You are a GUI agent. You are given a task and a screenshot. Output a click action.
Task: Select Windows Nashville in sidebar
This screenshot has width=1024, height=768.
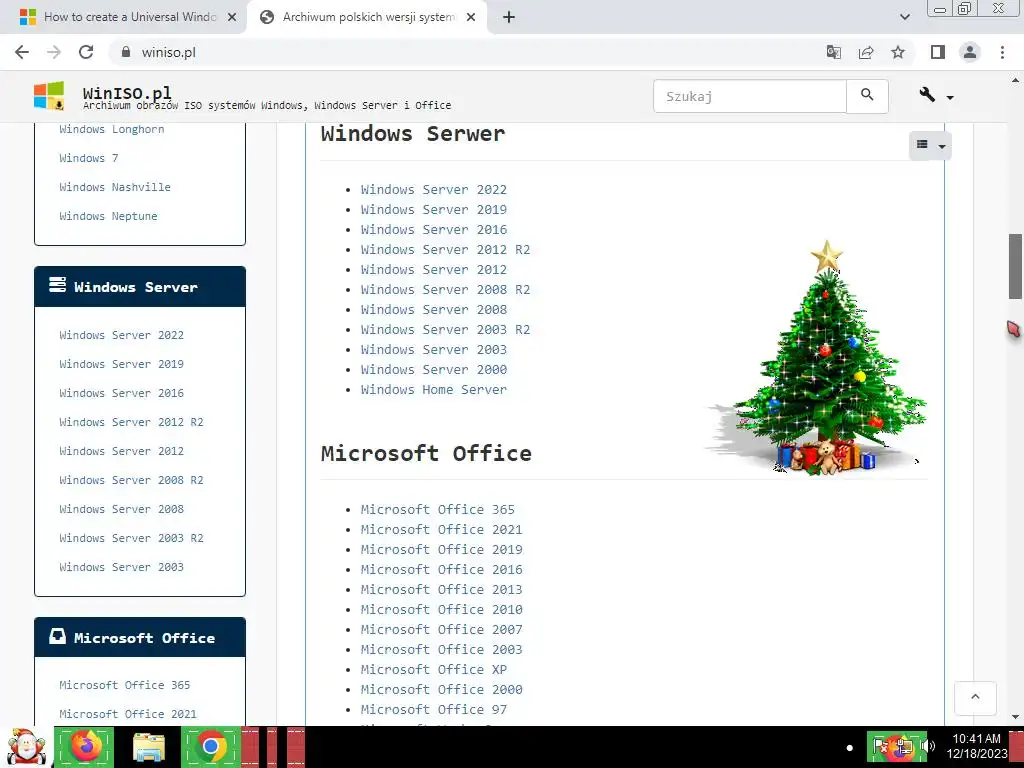pos(115,187)
